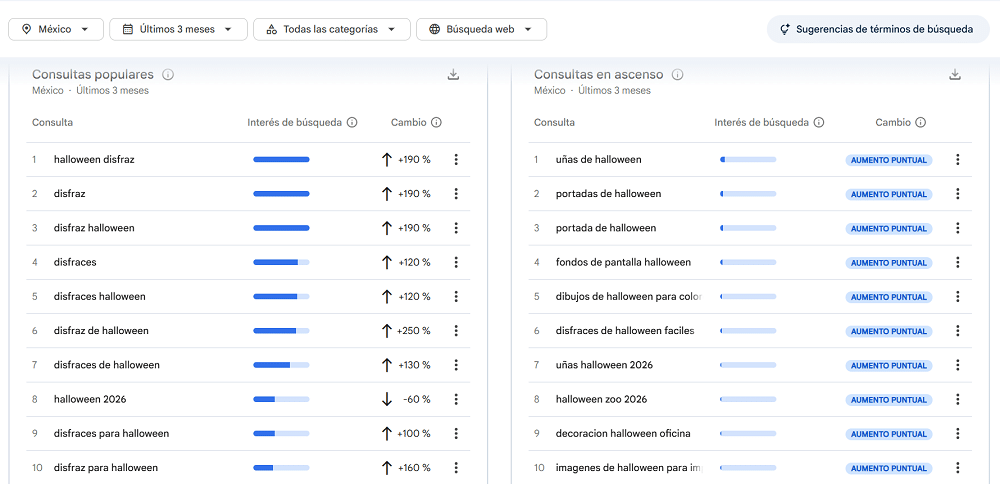Image resolution: width=1000 pixels, height=484 pixels.
Task: Open options menu for disfraces halloween row
Action: coord(456,297)
